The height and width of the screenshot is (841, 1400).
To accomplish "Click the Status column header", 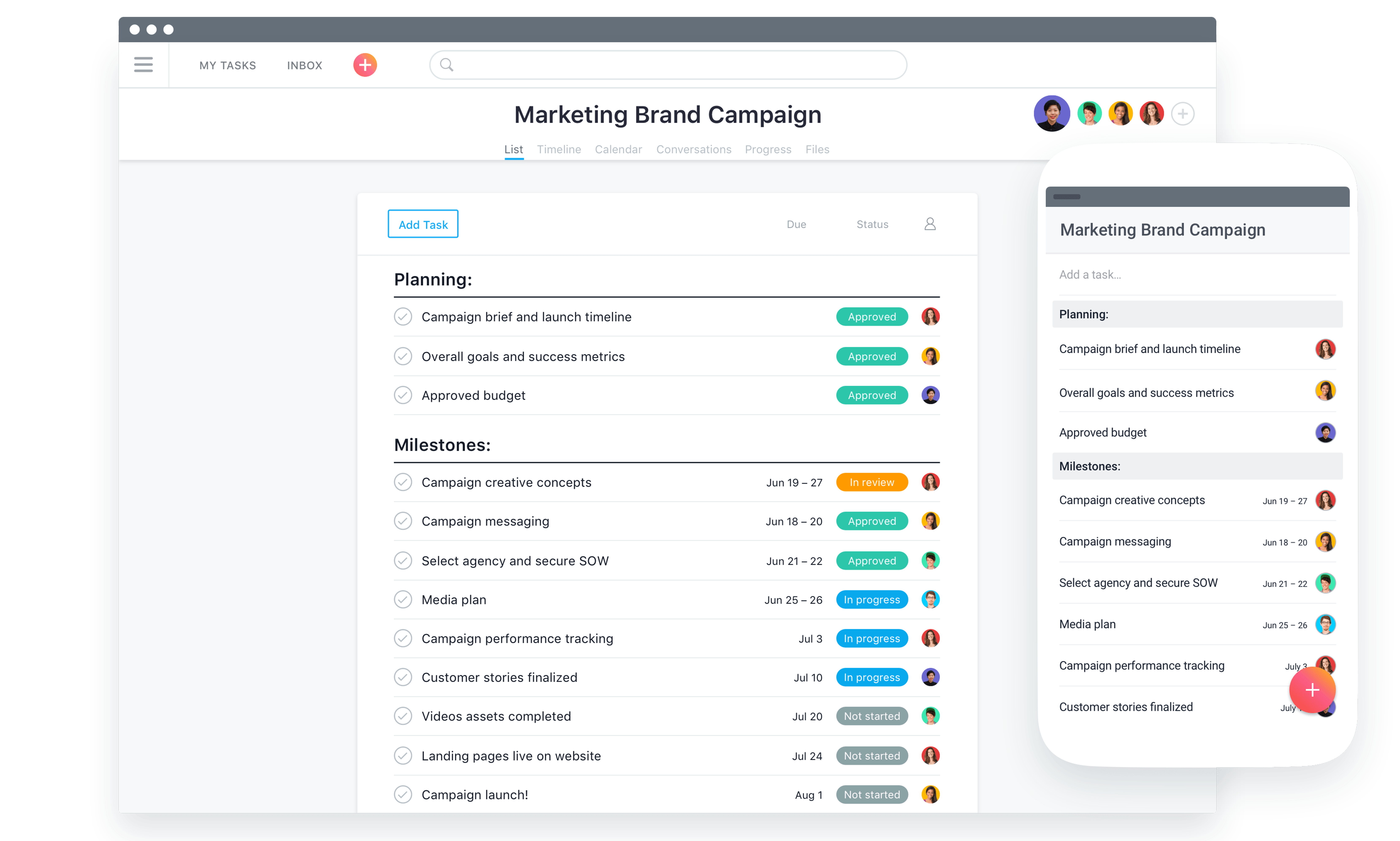I will (872, 224).
